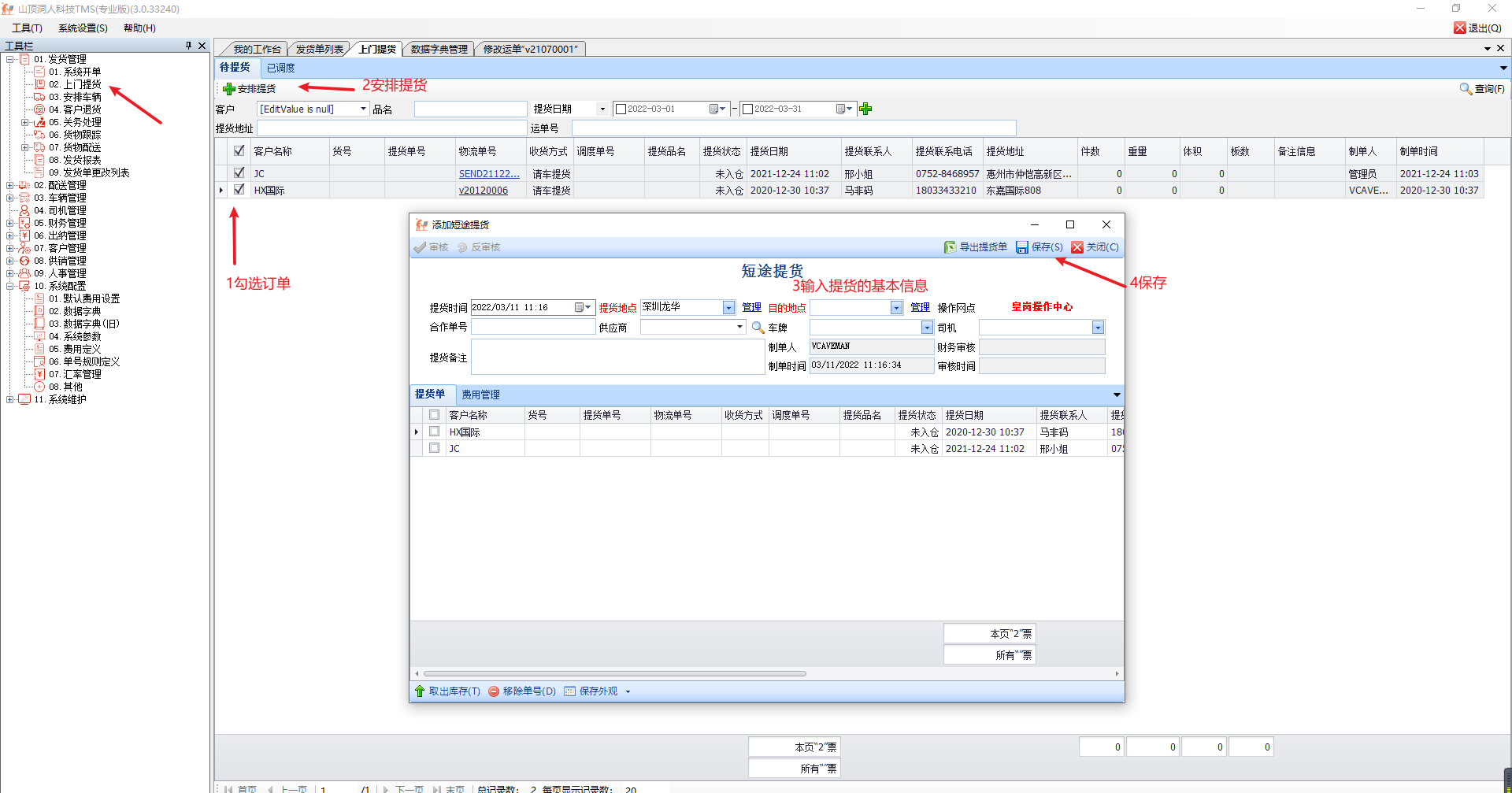Open the 系统设置(S) menu
Image resolution: width=1512 pixels, height=793 pixels.
tap(83, 28)
